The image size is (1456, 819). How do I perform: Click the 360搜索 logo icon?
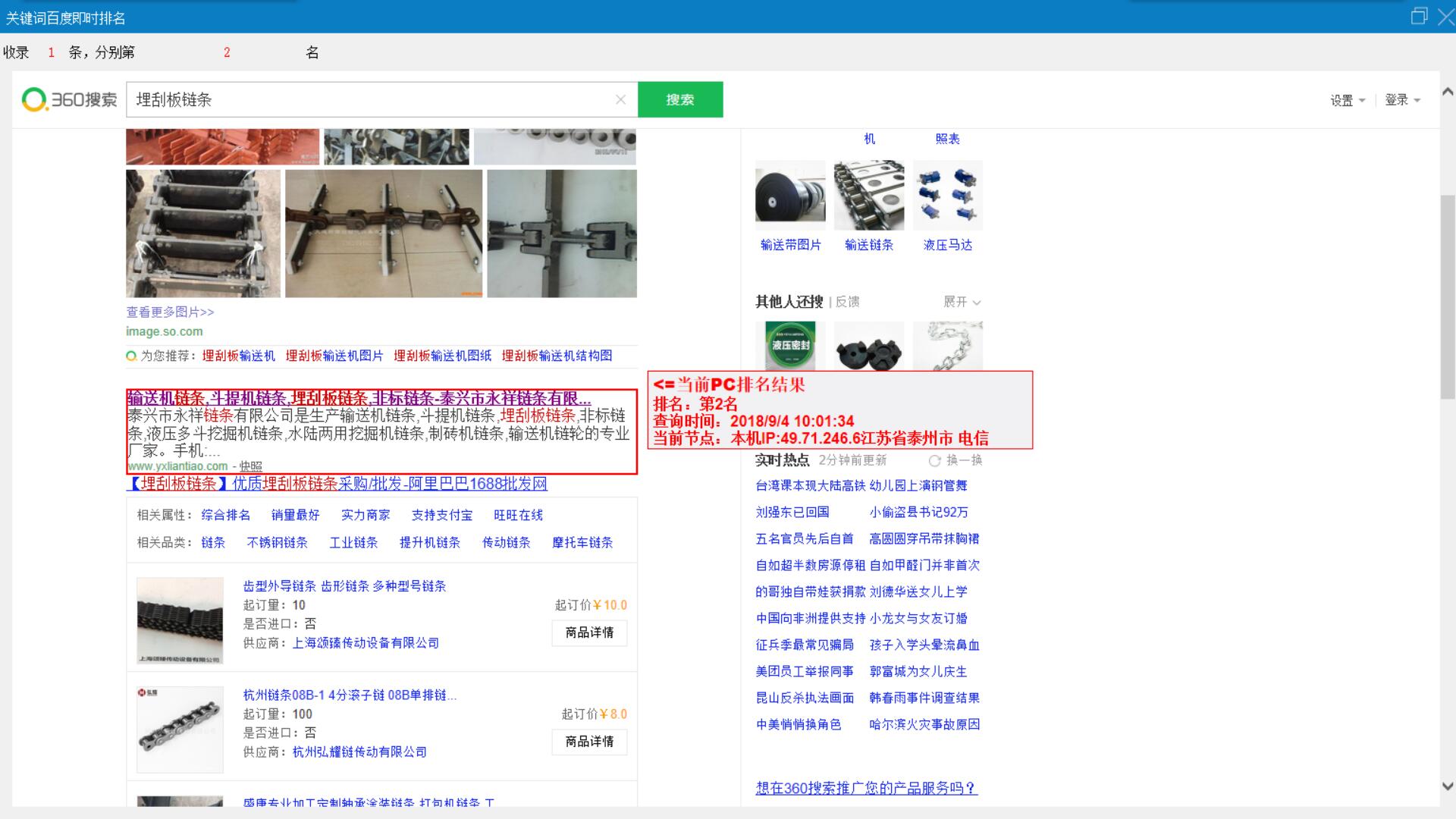34,99
